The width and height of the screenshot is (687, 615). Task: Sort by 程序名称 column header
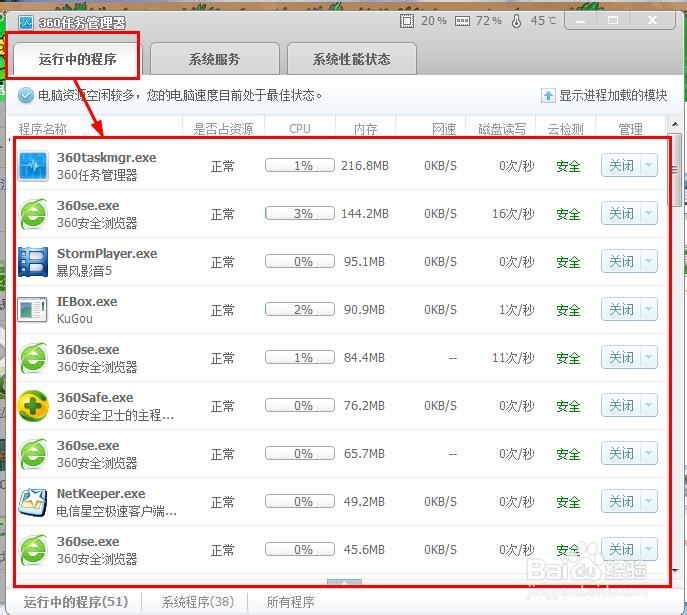(42, 129)
